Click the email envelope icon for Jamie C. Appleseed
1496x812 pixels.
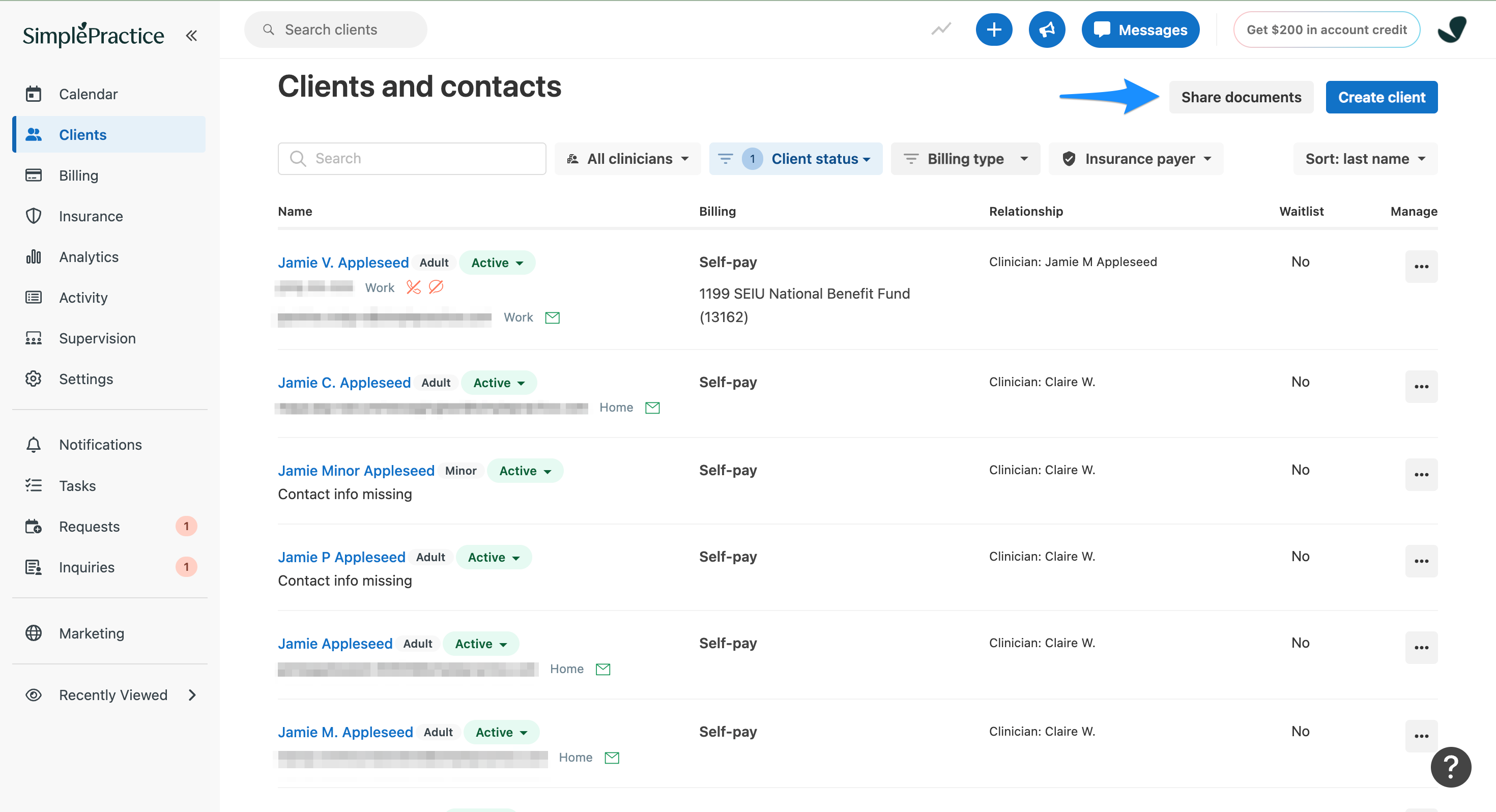[x=652, y=408]
